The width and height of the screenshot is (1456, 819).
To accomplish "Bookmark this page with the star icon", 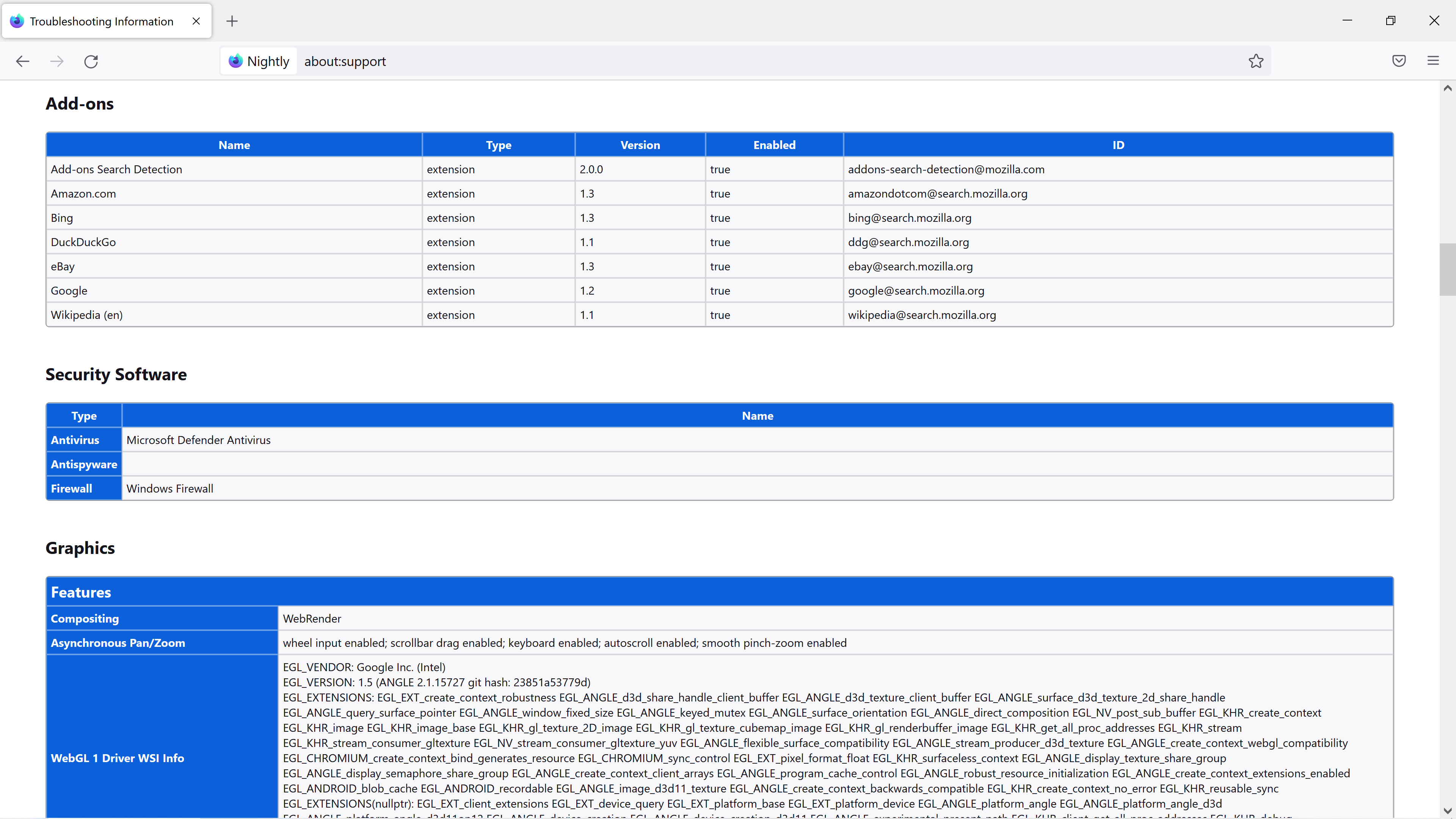I will [1255, 61].
